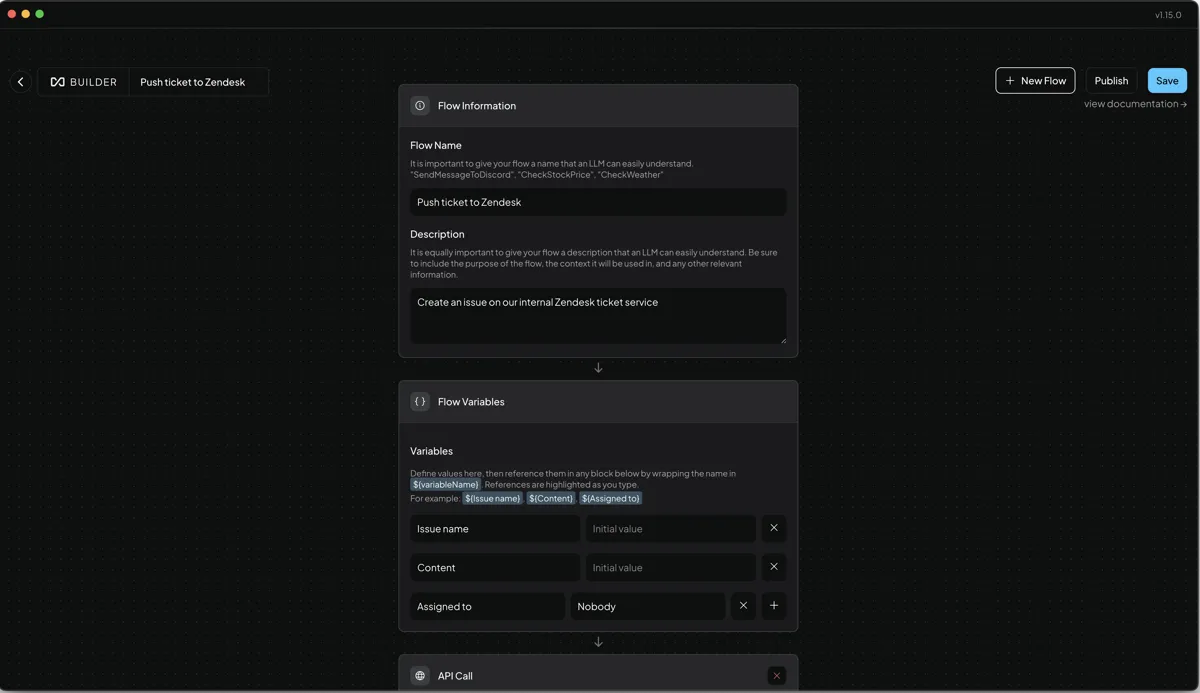Click the API Call globe icon
Image resolution: width=1200 pixels, height=693 pixels.
point(420,676)
